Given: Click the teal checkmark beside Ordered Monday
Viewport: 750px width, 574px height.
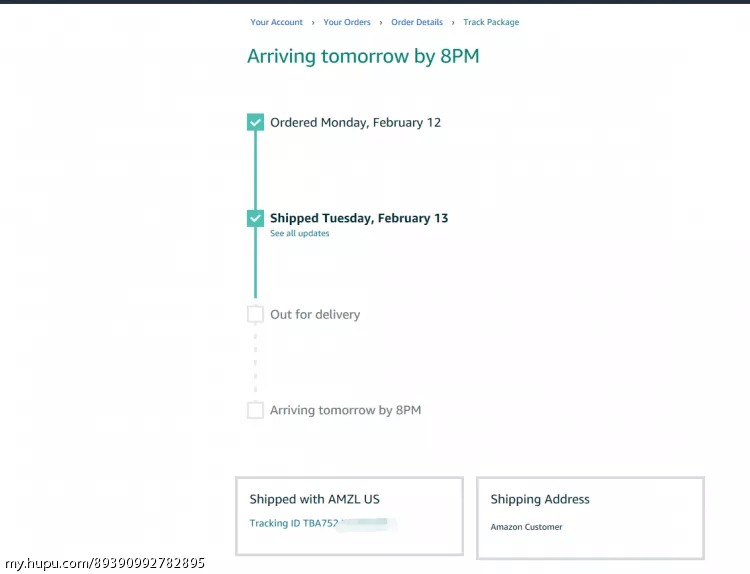Looking at the screenshot, I should pos(255,123).
